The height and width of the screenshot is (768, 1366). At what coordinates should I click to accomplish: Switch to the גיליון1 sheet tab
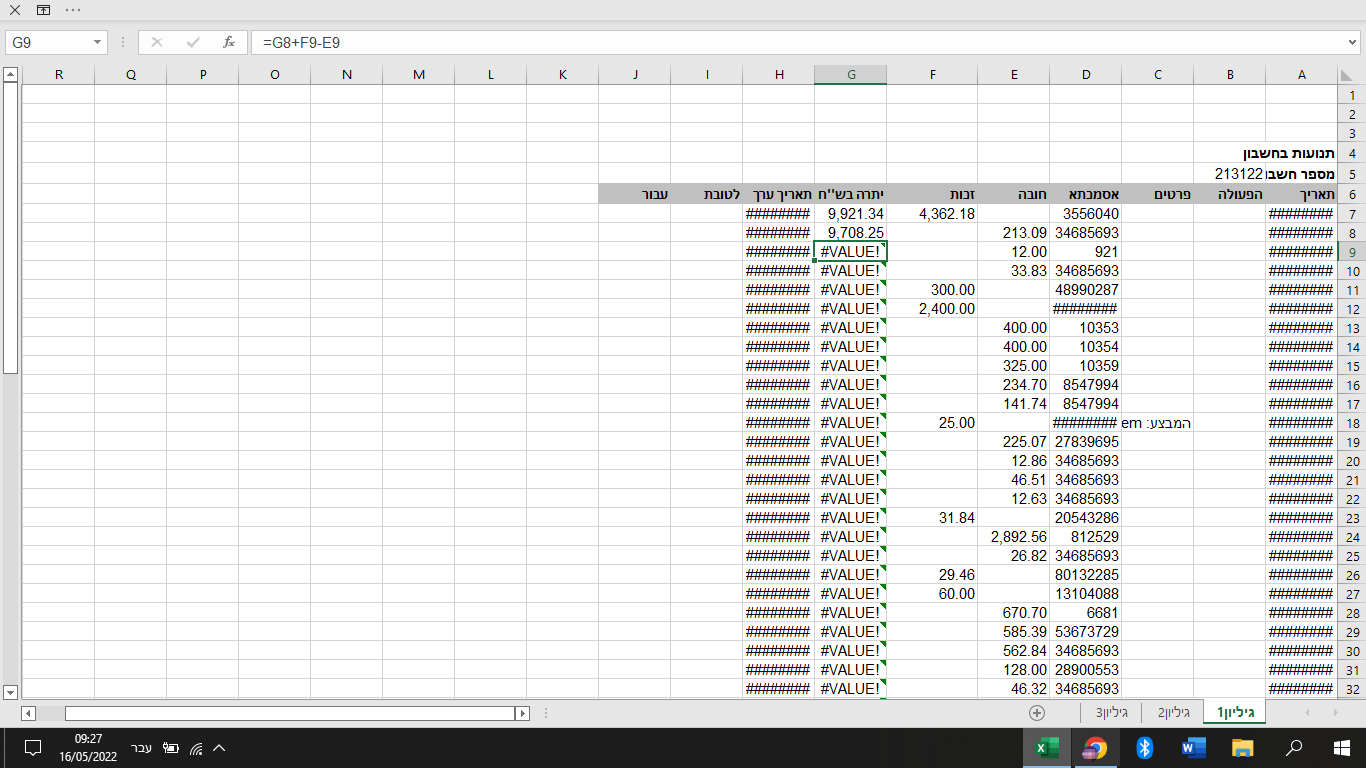coord(1235,713)
